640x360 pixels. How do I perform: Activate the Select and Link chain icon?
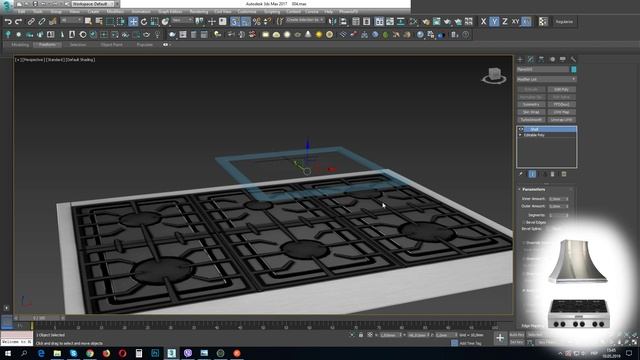pos(31,22)
